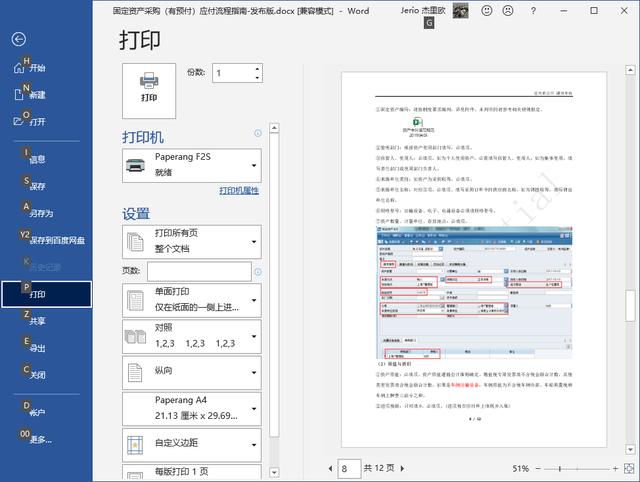The image size is (640, 482).
Task: Click the zoom slider handle
Action: pyautogui.click(x=560, y=469)
